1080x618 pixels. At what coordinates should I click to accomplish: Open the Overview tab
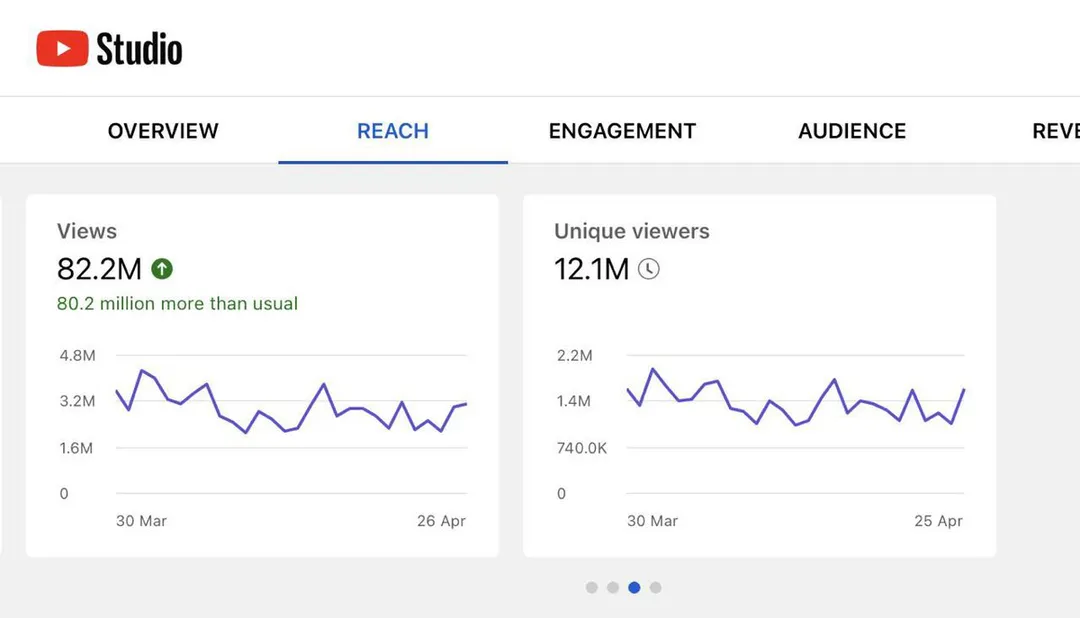coord(163,131)
